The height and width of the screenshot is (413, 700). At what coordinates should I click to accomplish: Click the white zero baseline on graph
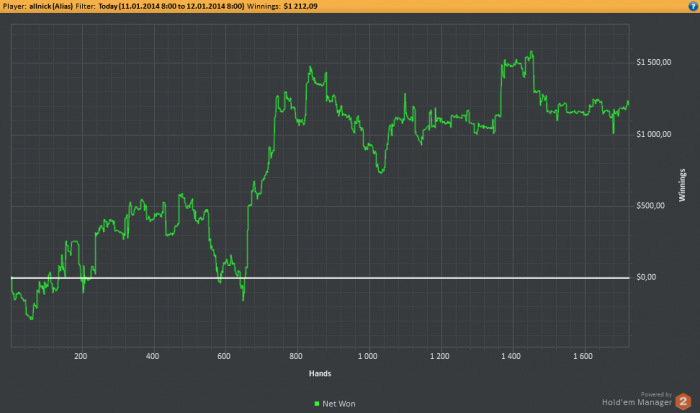click(320, 278)
